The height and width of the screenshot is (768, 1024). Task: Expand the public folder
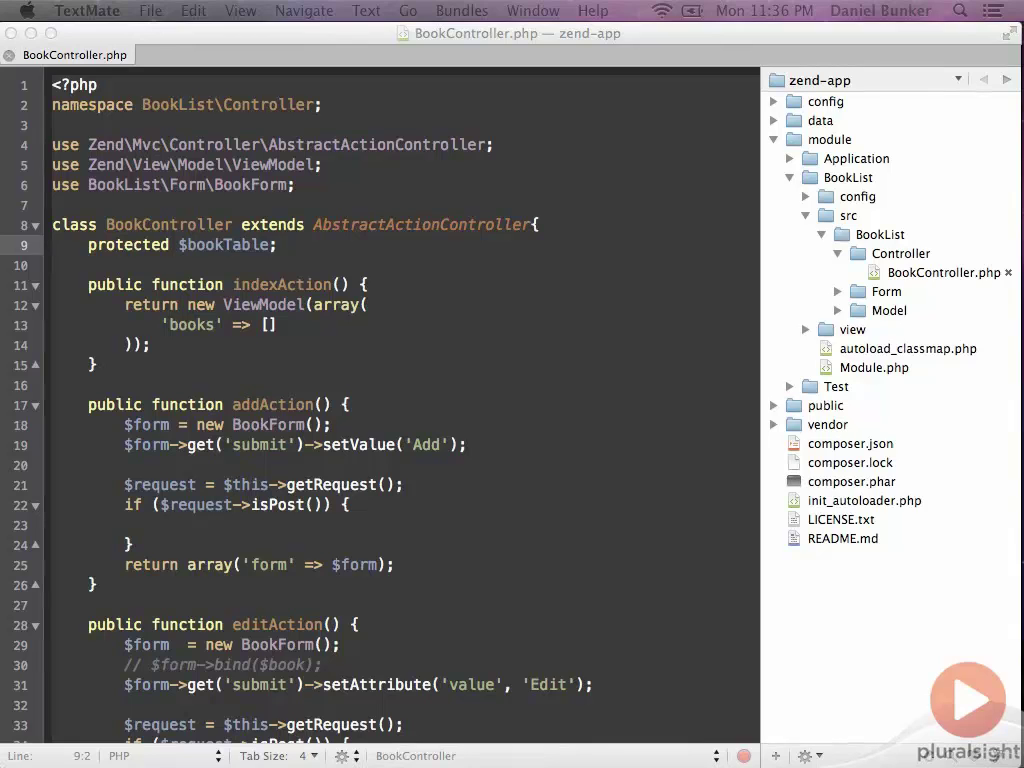tap(773, 405)
